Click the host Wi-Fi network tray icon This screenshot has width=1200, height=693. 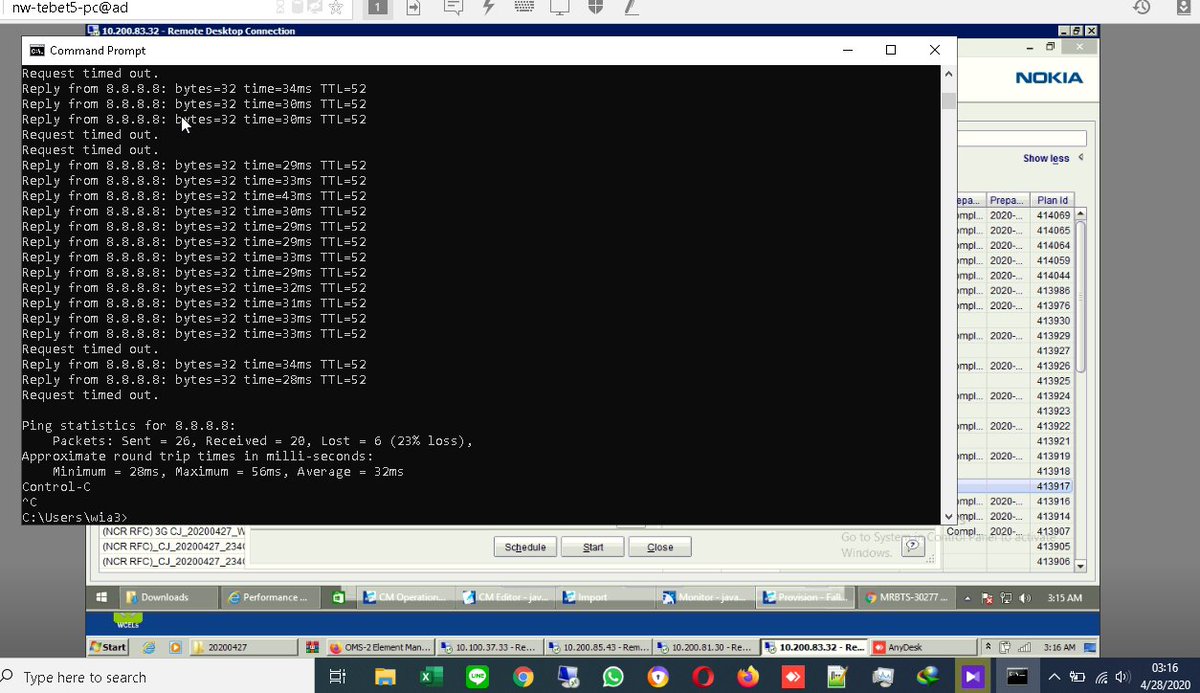click(x=1100, y=677)
